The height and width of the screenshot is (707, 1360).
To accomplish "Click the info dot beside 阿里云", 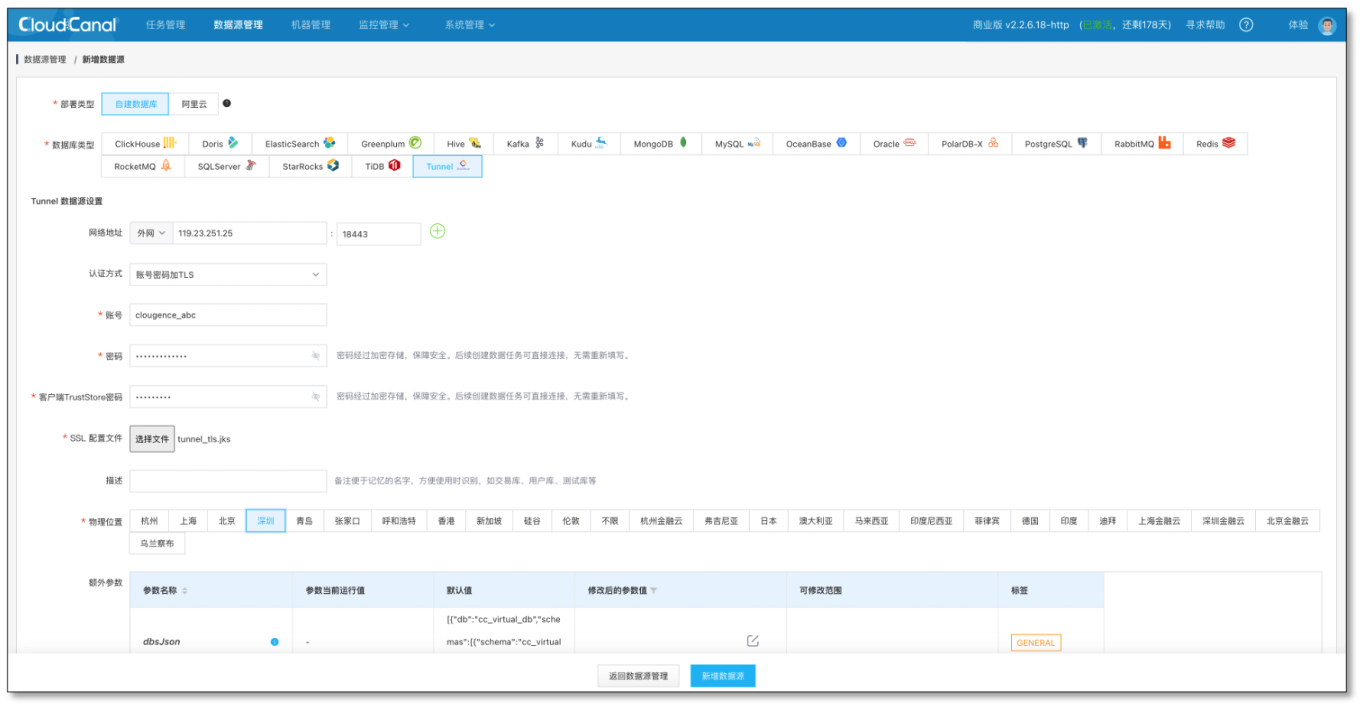I will coord(227,103).
